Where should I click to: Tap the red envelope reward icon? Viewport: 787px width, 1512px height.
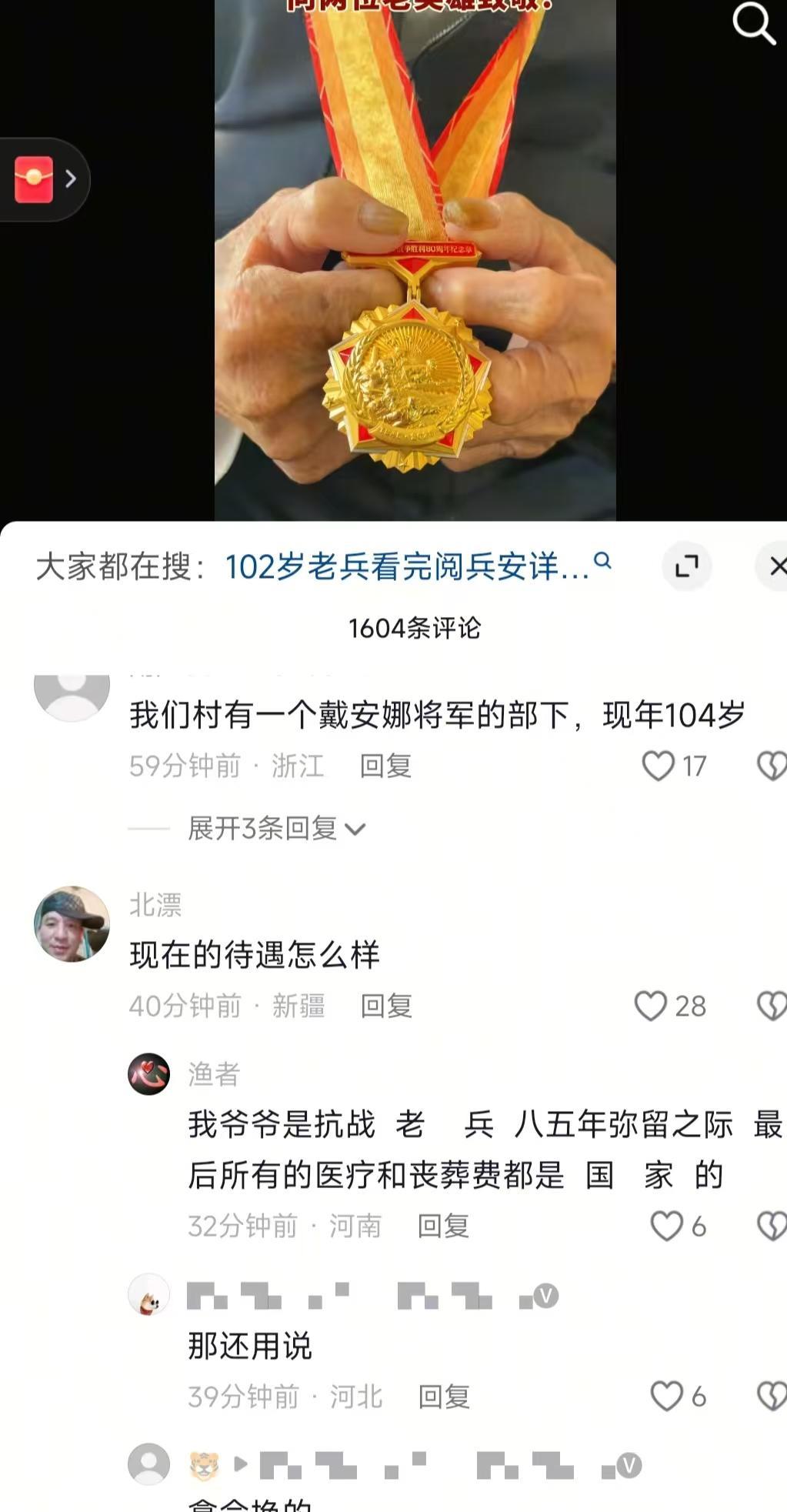tap(34, 179)
